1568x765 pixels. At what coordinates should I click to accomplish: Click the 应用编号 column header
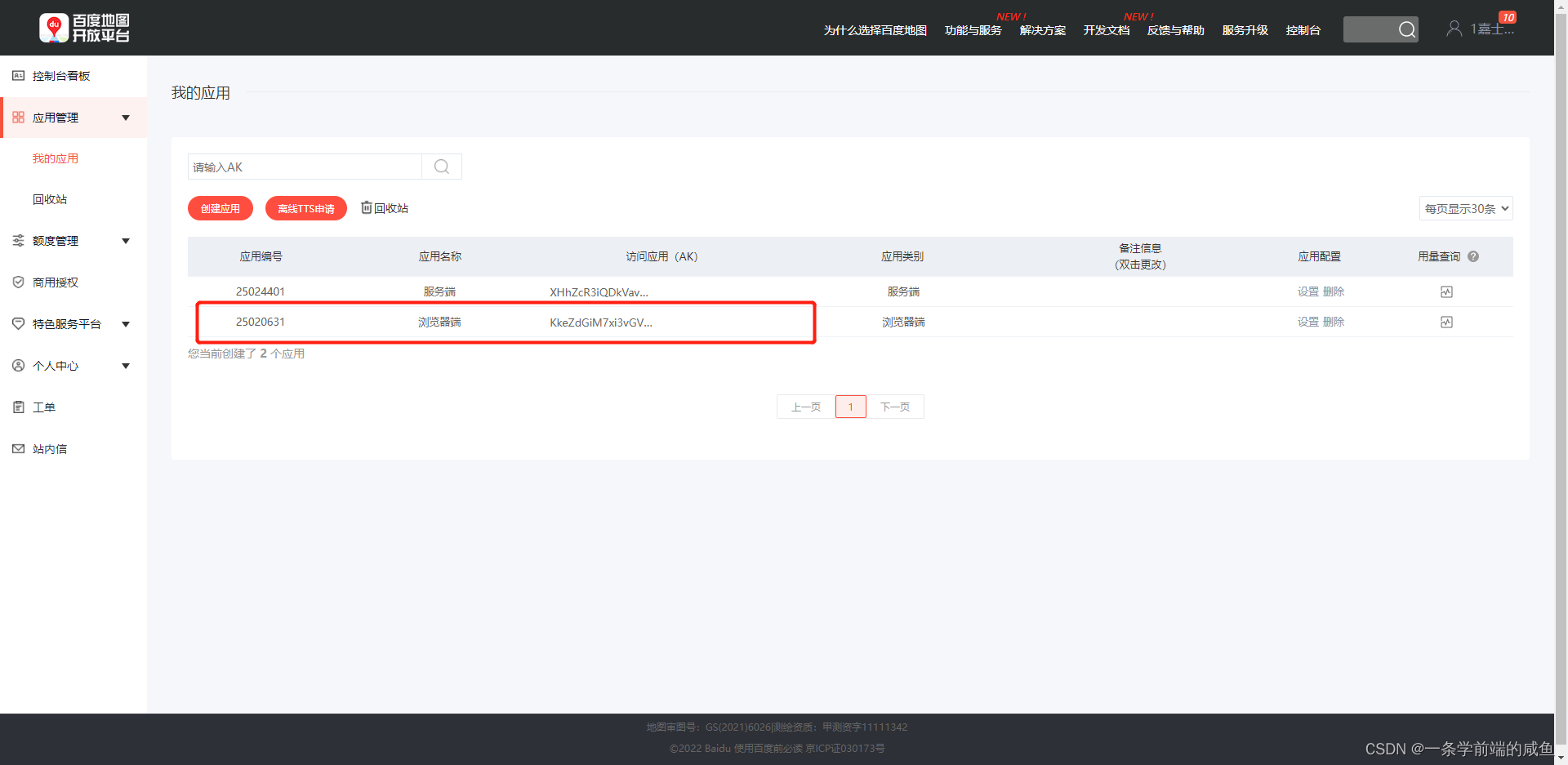261,256
